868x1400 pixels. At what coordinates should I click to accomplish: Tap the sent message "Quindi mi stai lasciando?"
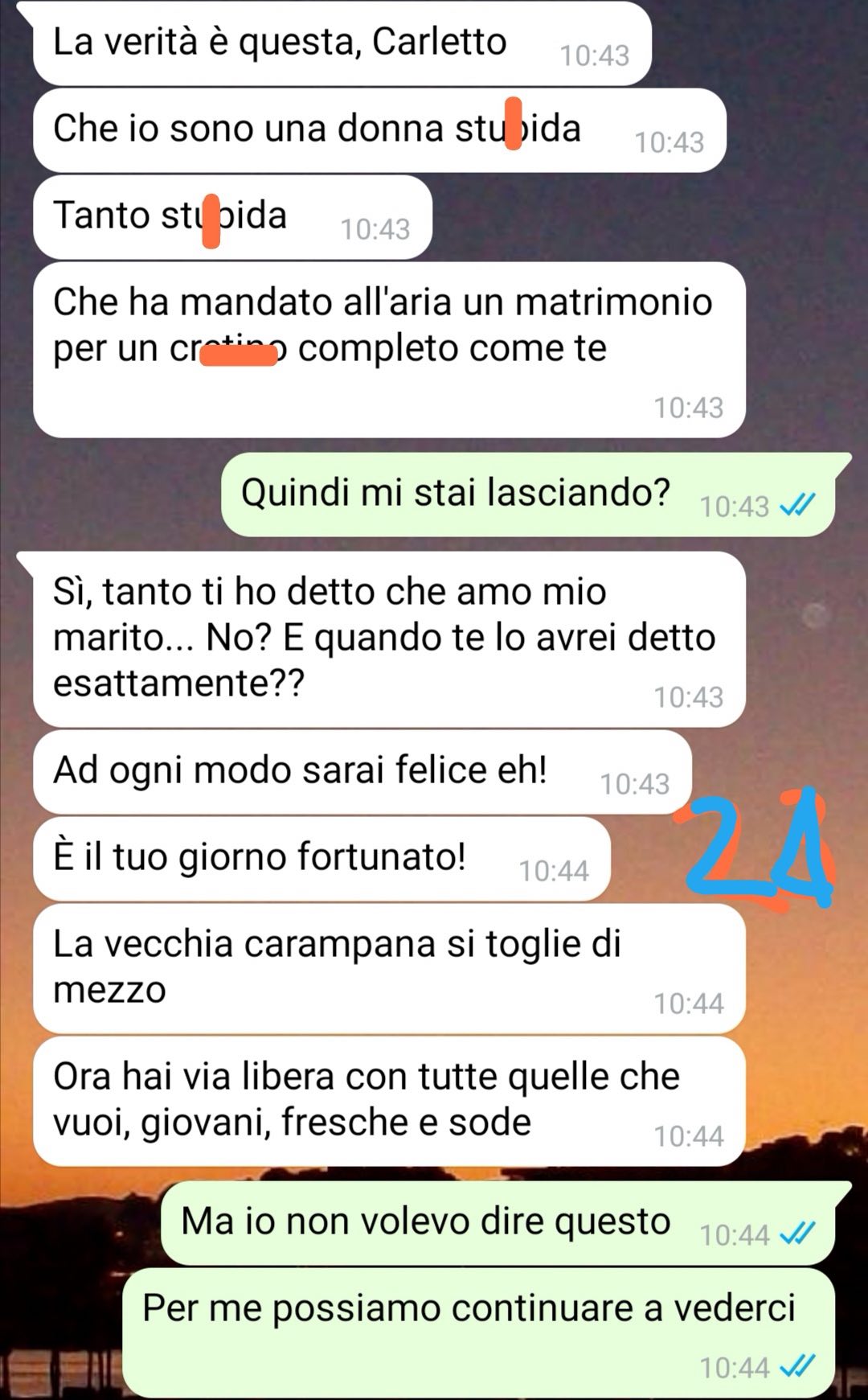pos(528,495)
